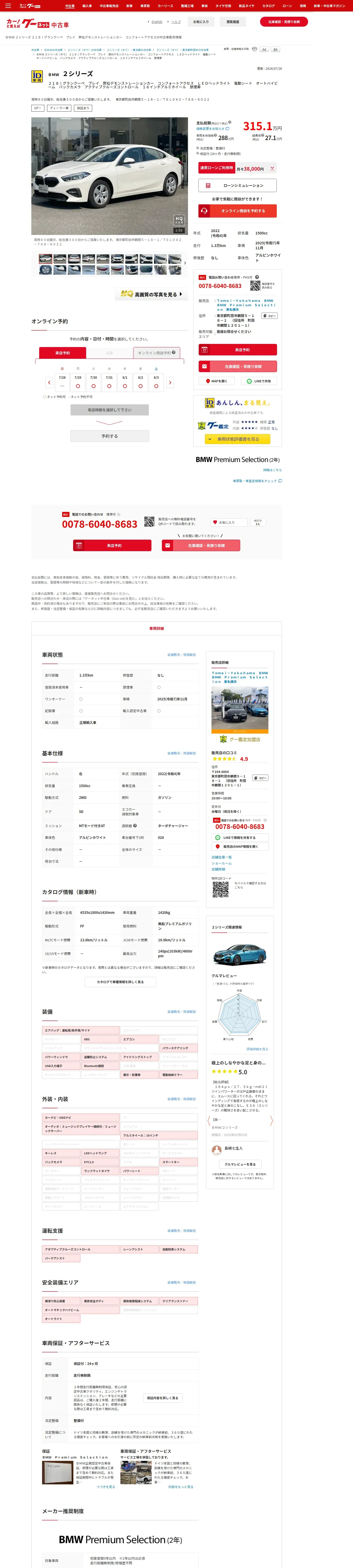Open the loan simulation calculator

[237, 185]
